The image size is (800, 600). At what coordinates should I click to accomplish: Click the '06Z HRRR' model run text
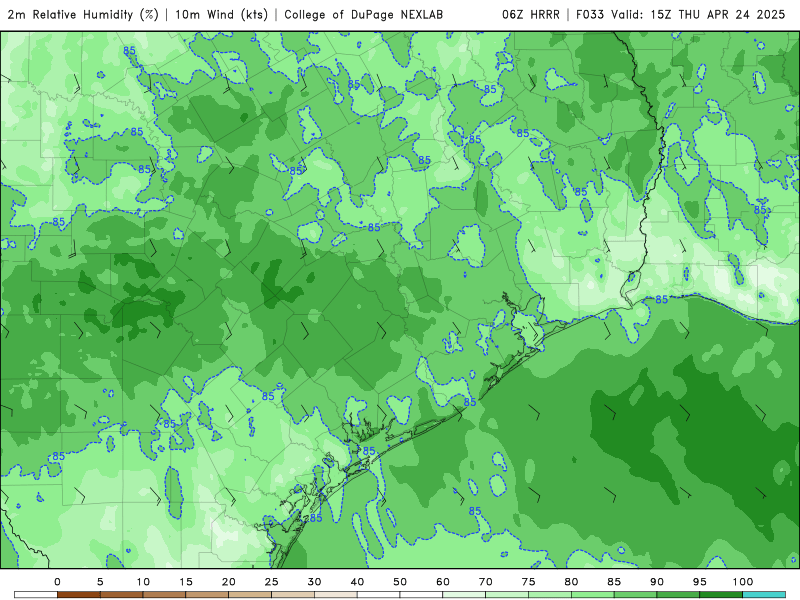(531, 15)
